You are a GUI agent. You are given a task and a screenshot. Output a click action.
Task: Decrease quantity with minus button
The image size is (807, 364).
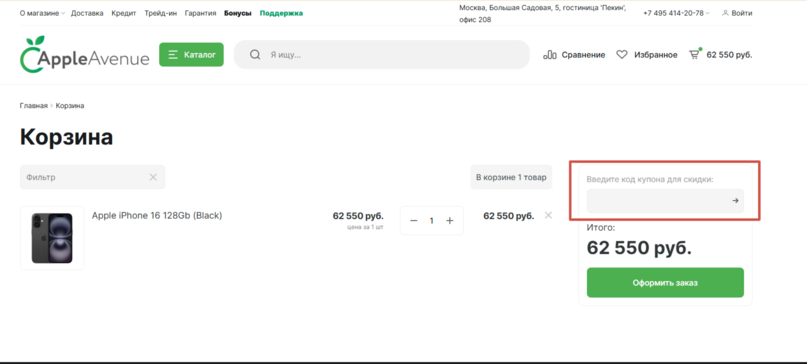coord(414,221)
